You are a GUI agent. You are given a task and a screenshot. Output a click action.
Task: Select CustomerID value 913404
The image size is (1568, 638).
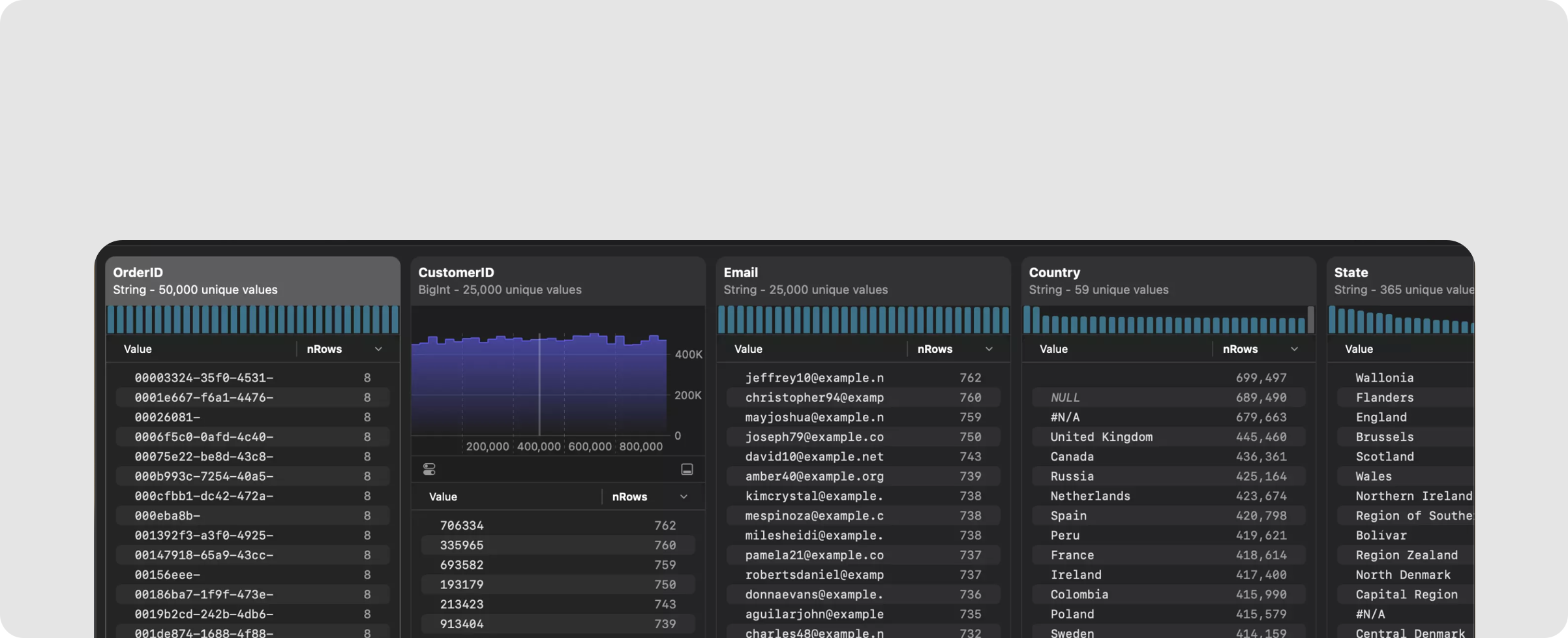click(x=558, y=624)
